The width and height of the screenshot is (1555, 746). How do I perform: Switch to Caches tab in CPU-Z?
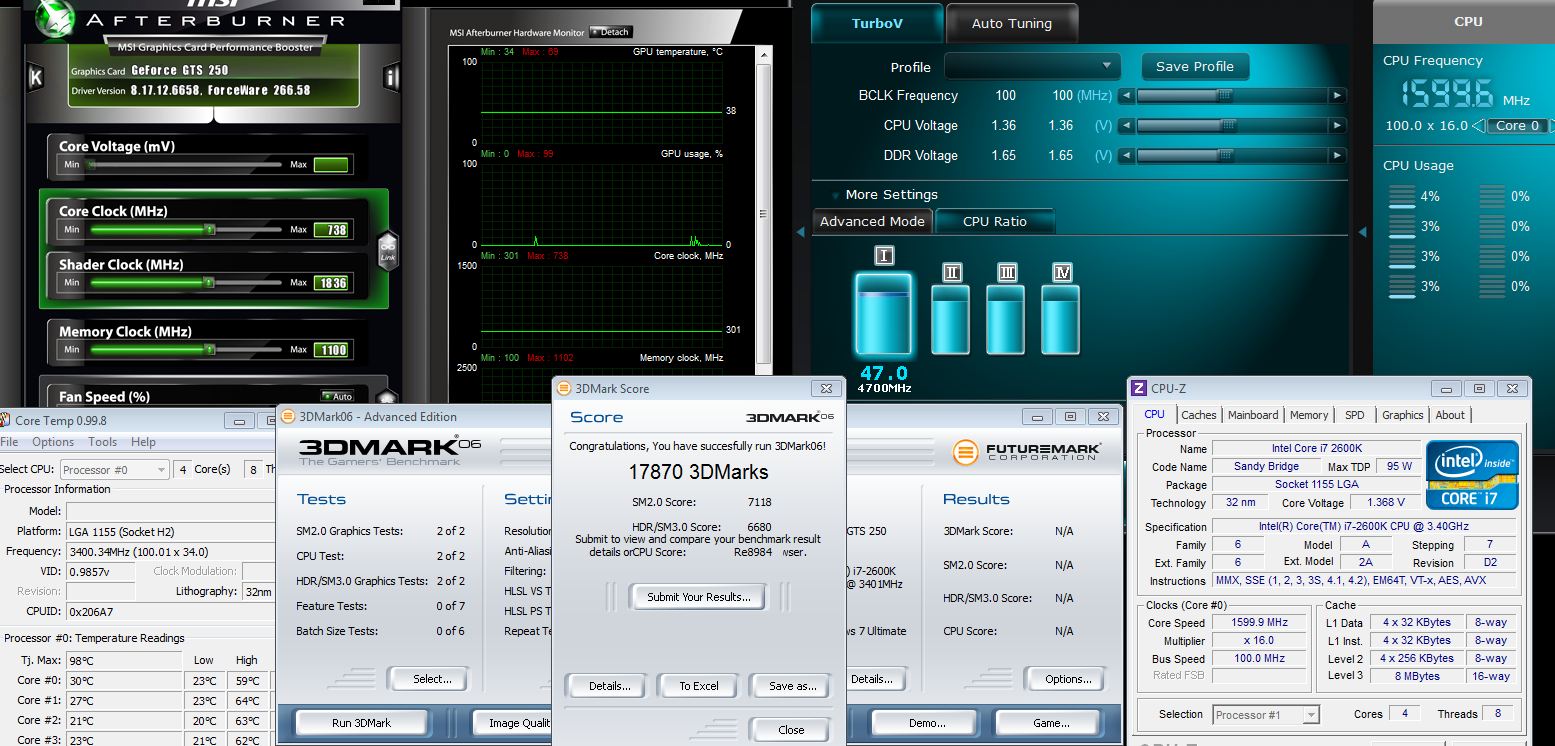click(x=1199, y=415)
